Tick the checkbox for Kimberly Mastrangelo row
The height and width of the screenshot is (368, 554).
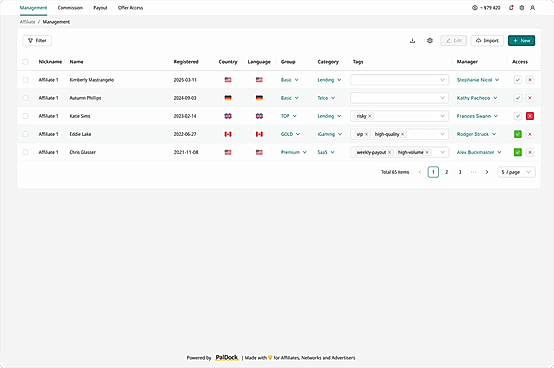click(x=25, y=80)
